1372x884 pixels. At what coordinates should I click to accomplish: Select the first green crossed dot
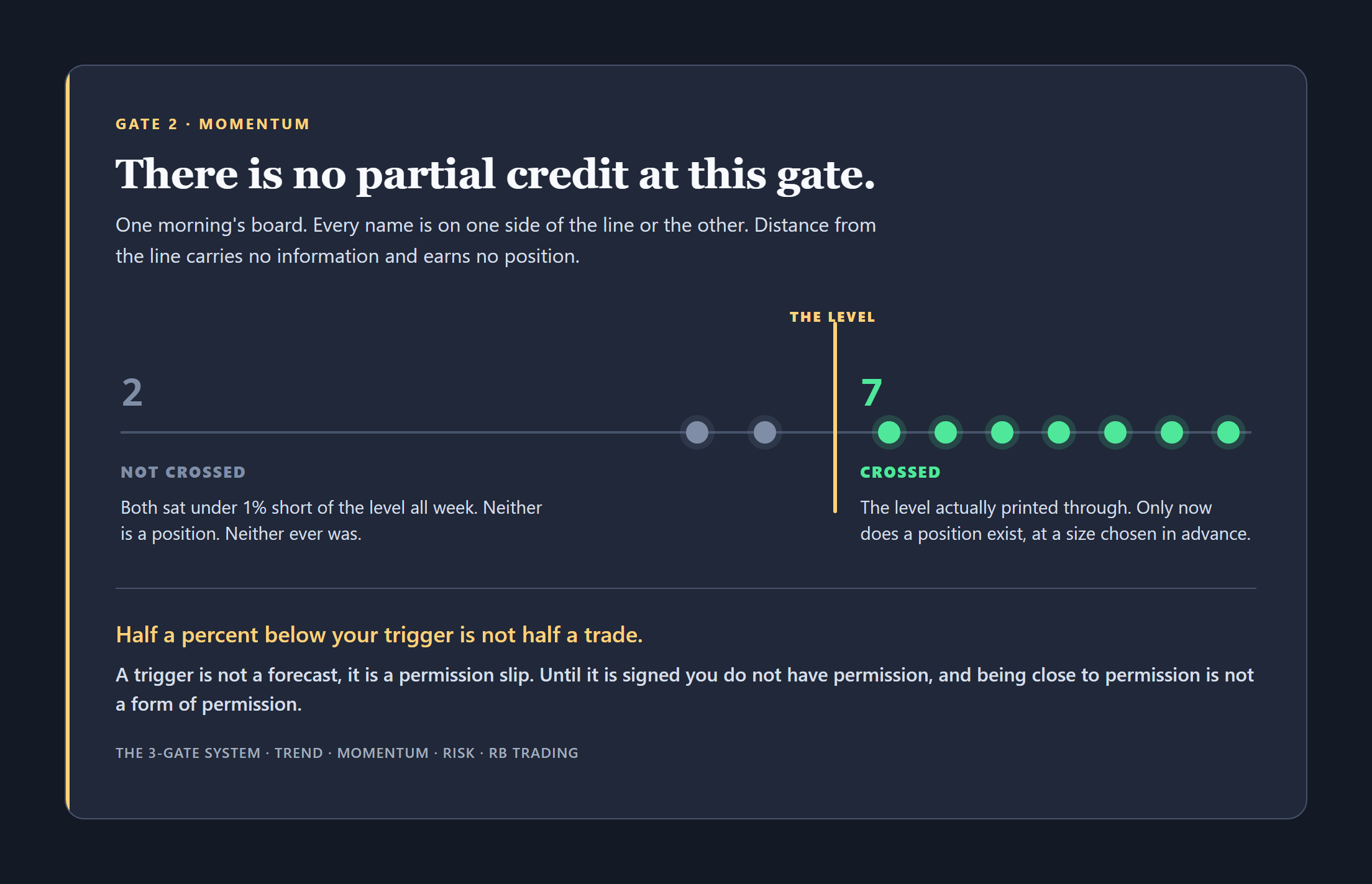pos(889,432)
